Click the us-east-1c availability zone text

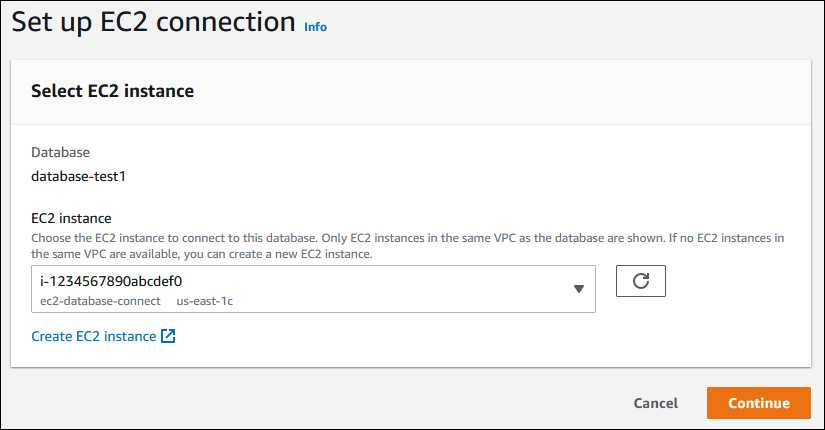205,300
